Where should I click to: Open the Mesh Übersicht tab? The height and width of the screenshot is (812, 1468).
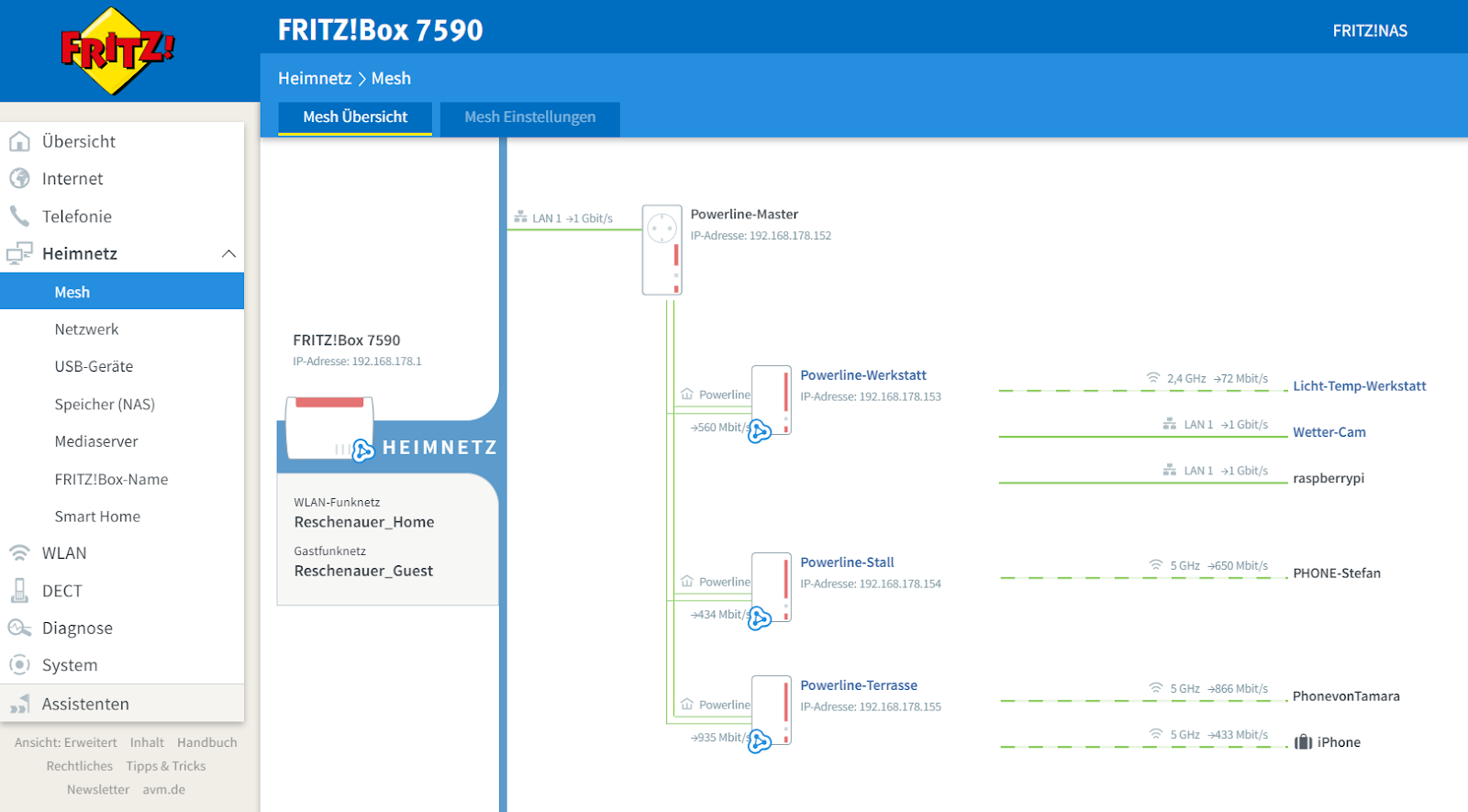(355, 117)
